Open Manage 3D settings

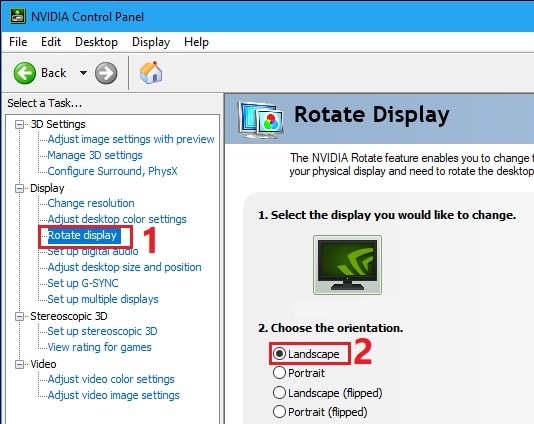[95, 155]
